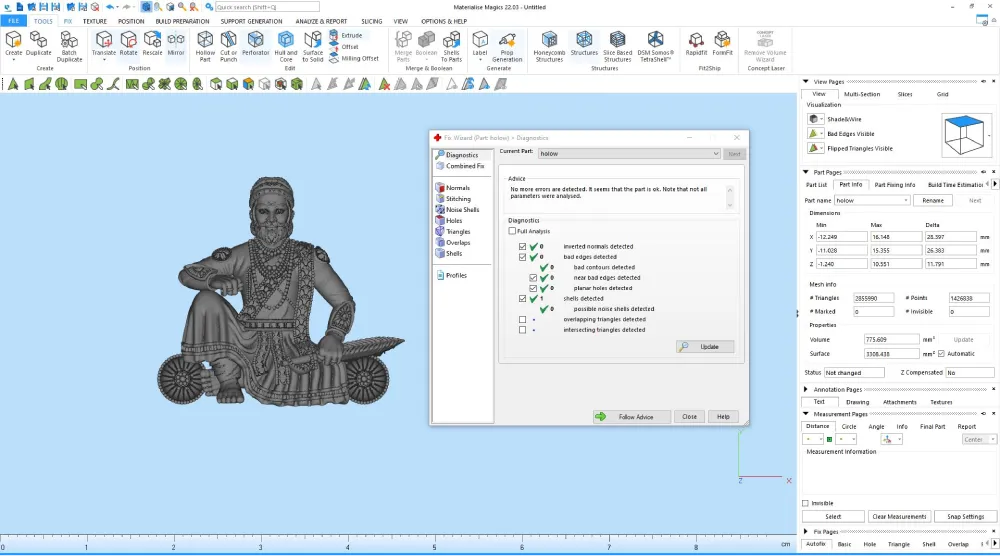
Task: Click the Quick search field
Action: pyautogui.click(x=267, y=7)
